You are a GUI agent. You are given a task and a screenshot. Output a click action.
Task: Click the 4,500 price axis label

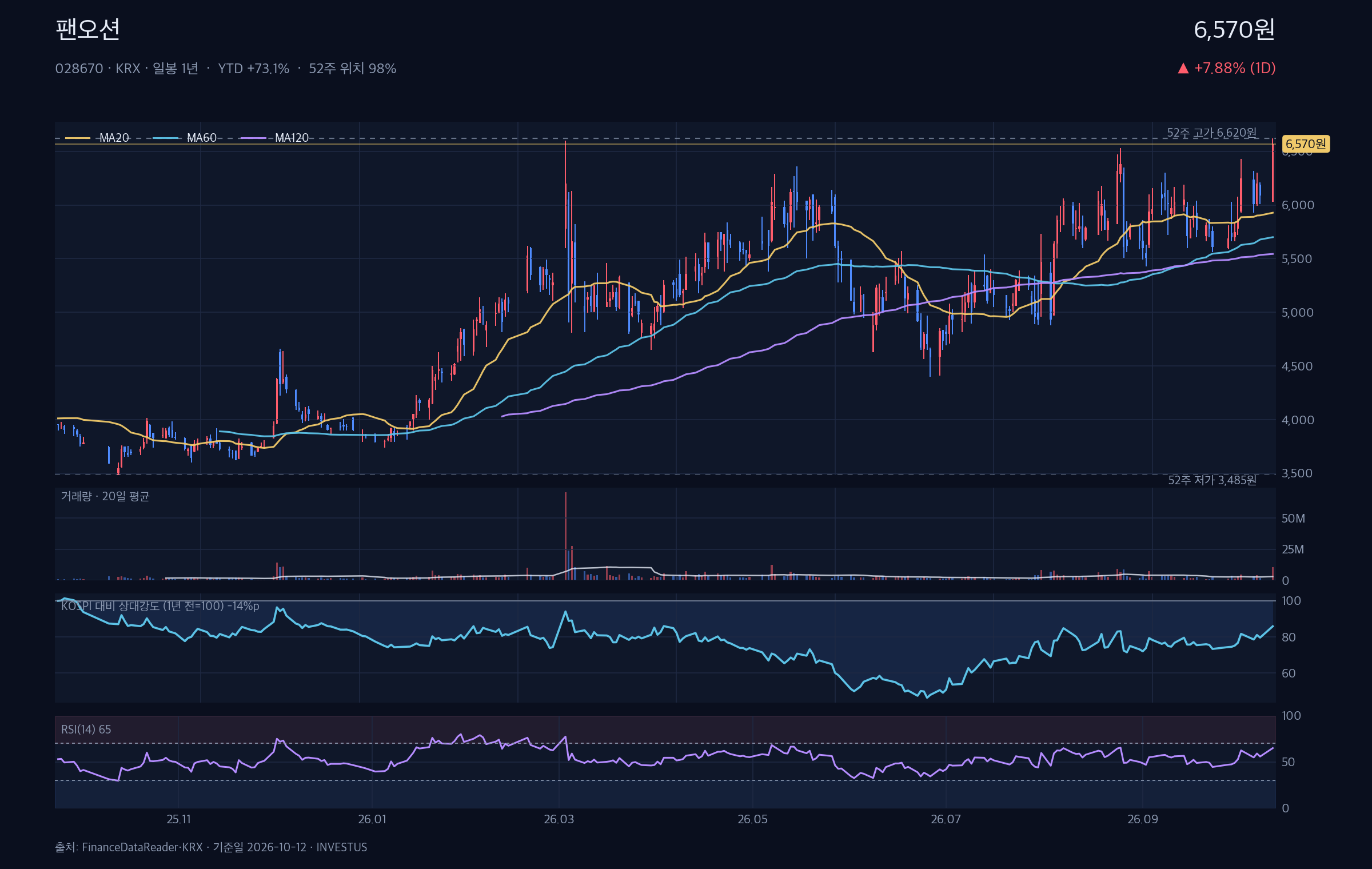click(1298, 366)
